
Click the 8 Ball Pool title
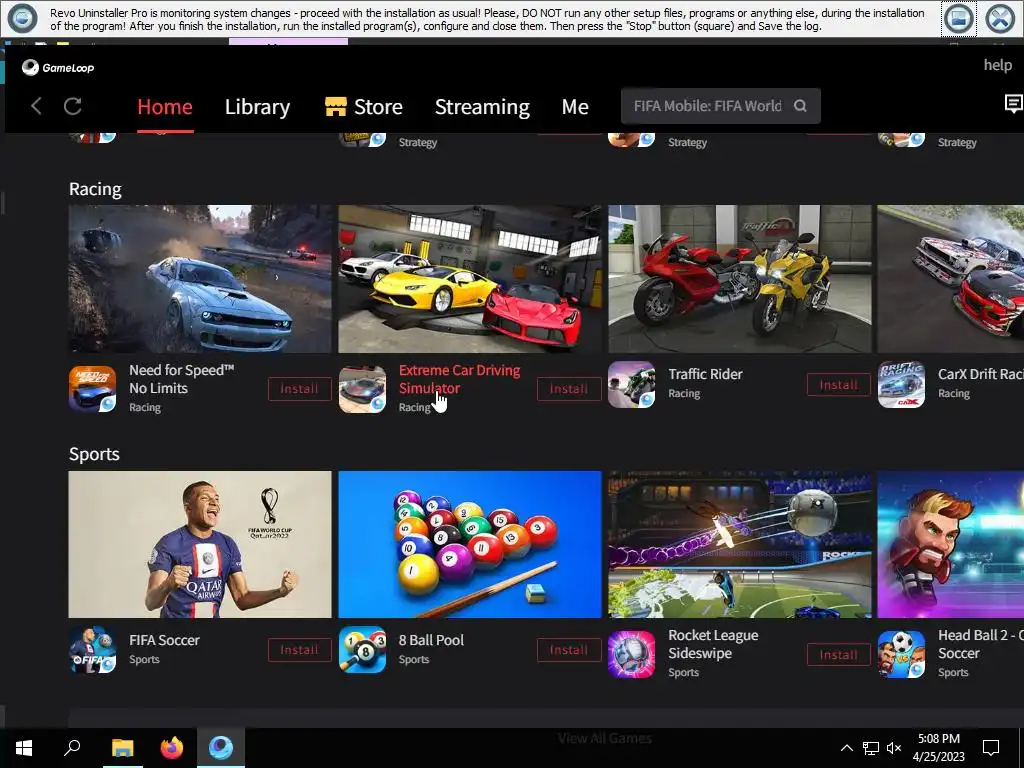click(431, 640)
